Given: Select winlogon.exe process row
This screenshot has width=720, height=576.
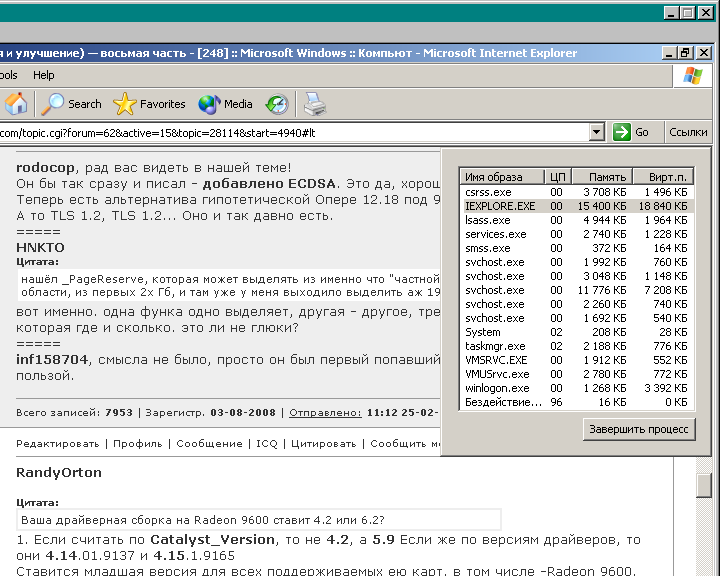Looking at the screenshot, I should pyautogui.click(x=576, y=388).
